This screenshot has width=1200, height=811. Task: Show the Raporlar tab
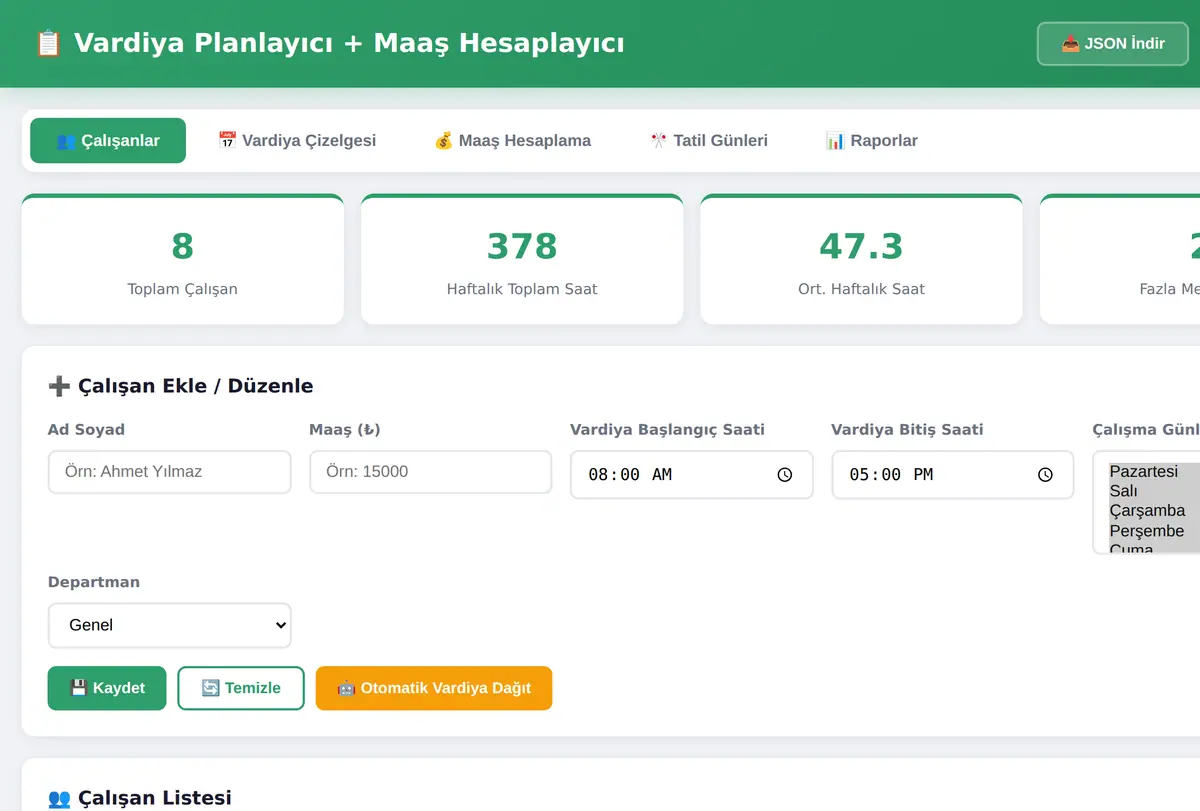pos(871,140)
